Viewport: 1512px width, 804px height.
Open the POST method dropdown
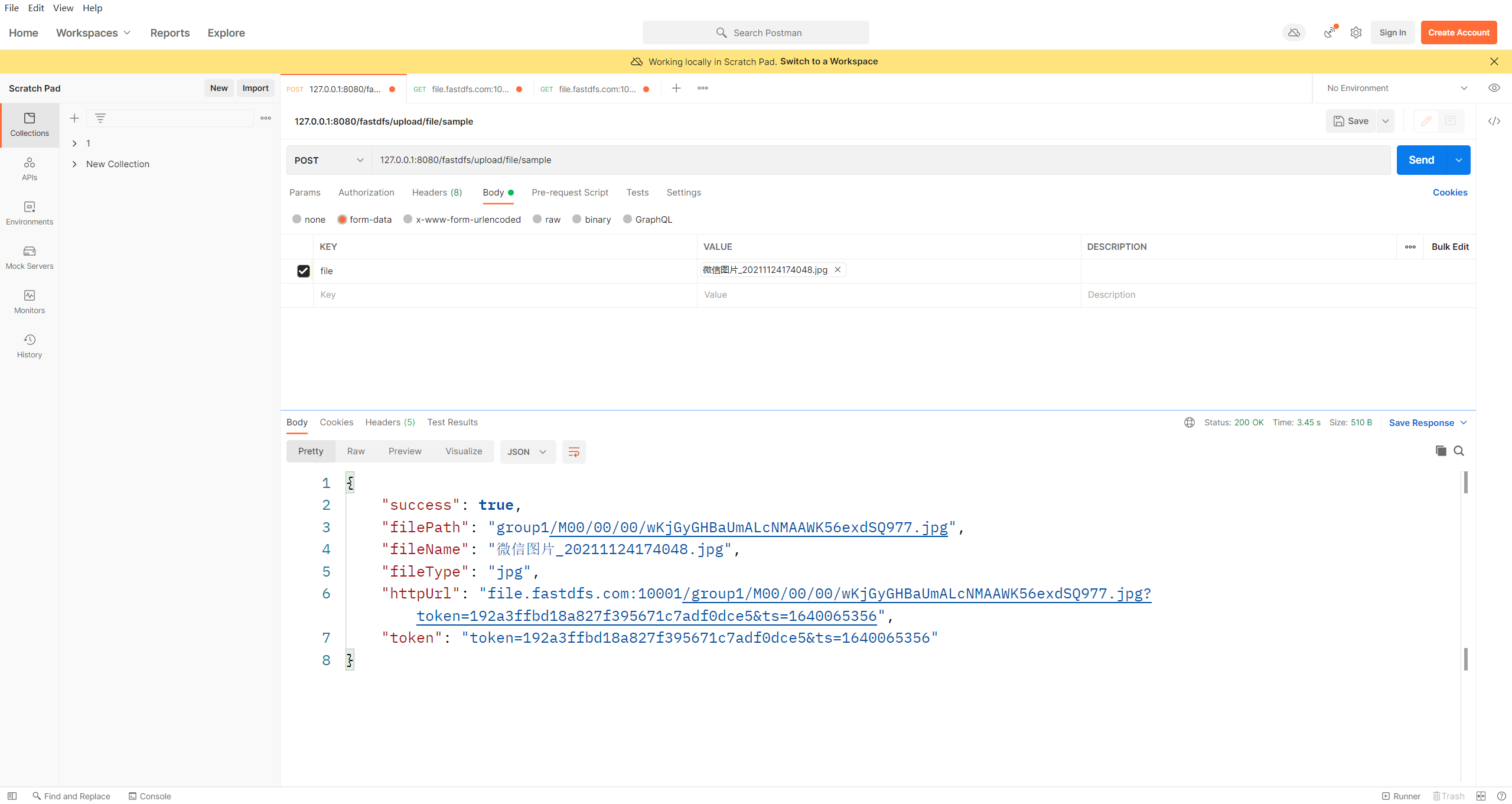pyautogui.click(x=328, y=160)
